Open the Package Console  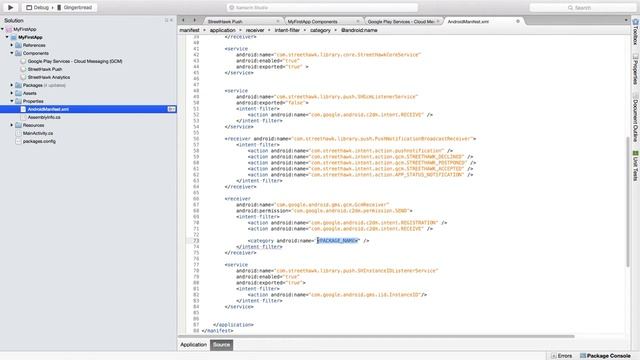pos(606,356)
